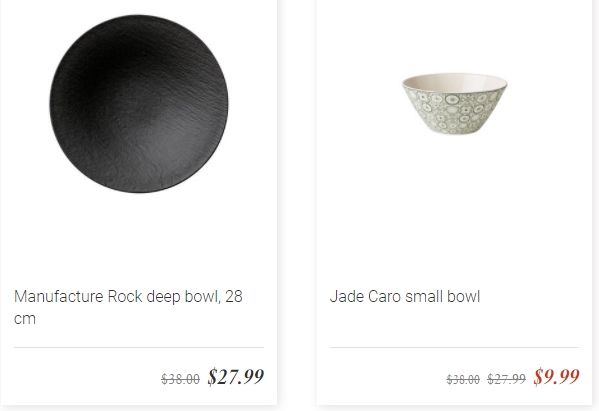Click crossed-out $27.99 on Jade Caro card
This screenshot has width=599, height=411.
click(x=506, y=379)
